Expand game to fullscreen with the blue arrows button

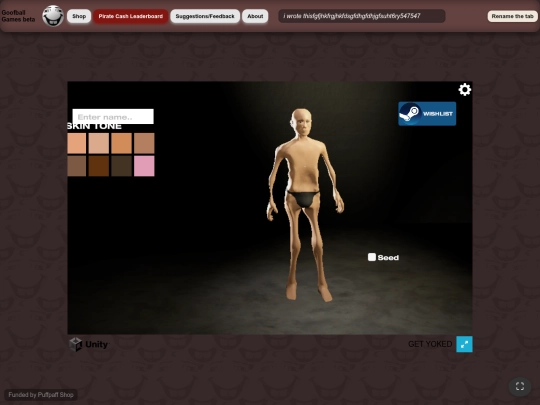(x=464, y=344)
